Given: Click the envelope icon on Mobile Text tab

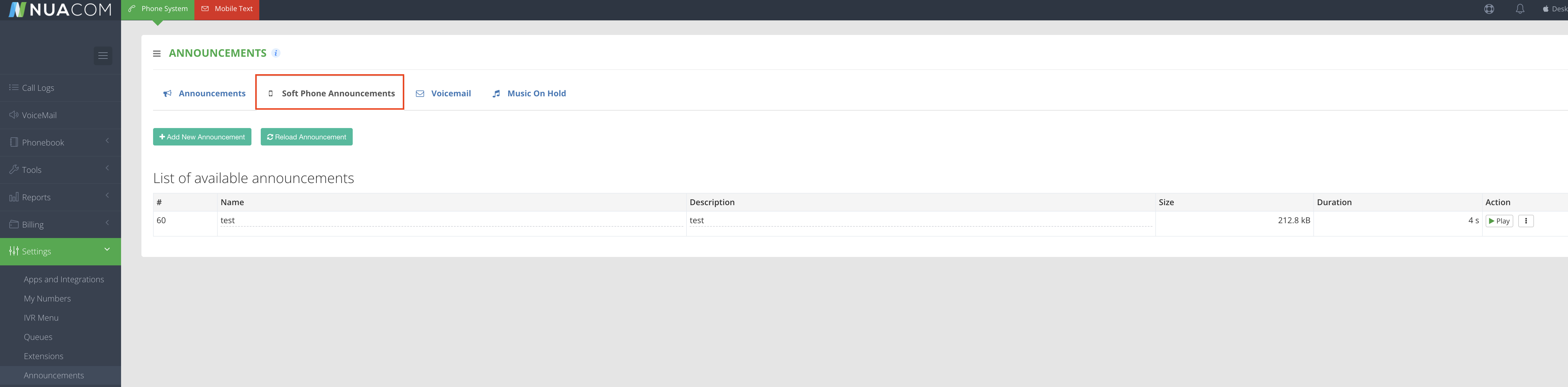Looking at the screenshot, I should pyautogui.click(x=205, y=8).
